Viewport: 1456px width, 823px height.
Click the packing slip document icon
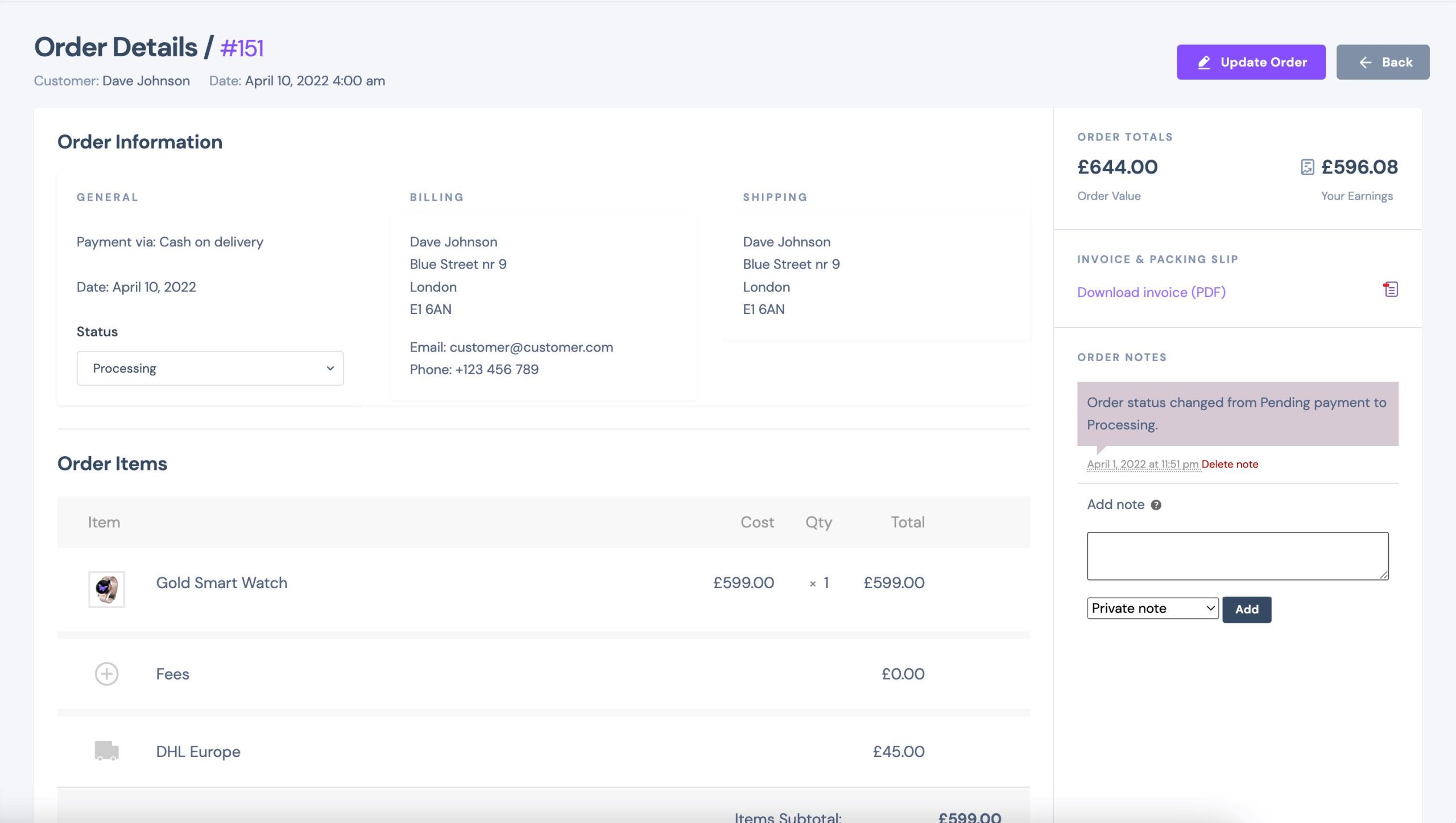pyautogui.click(x=1391, y=290)
